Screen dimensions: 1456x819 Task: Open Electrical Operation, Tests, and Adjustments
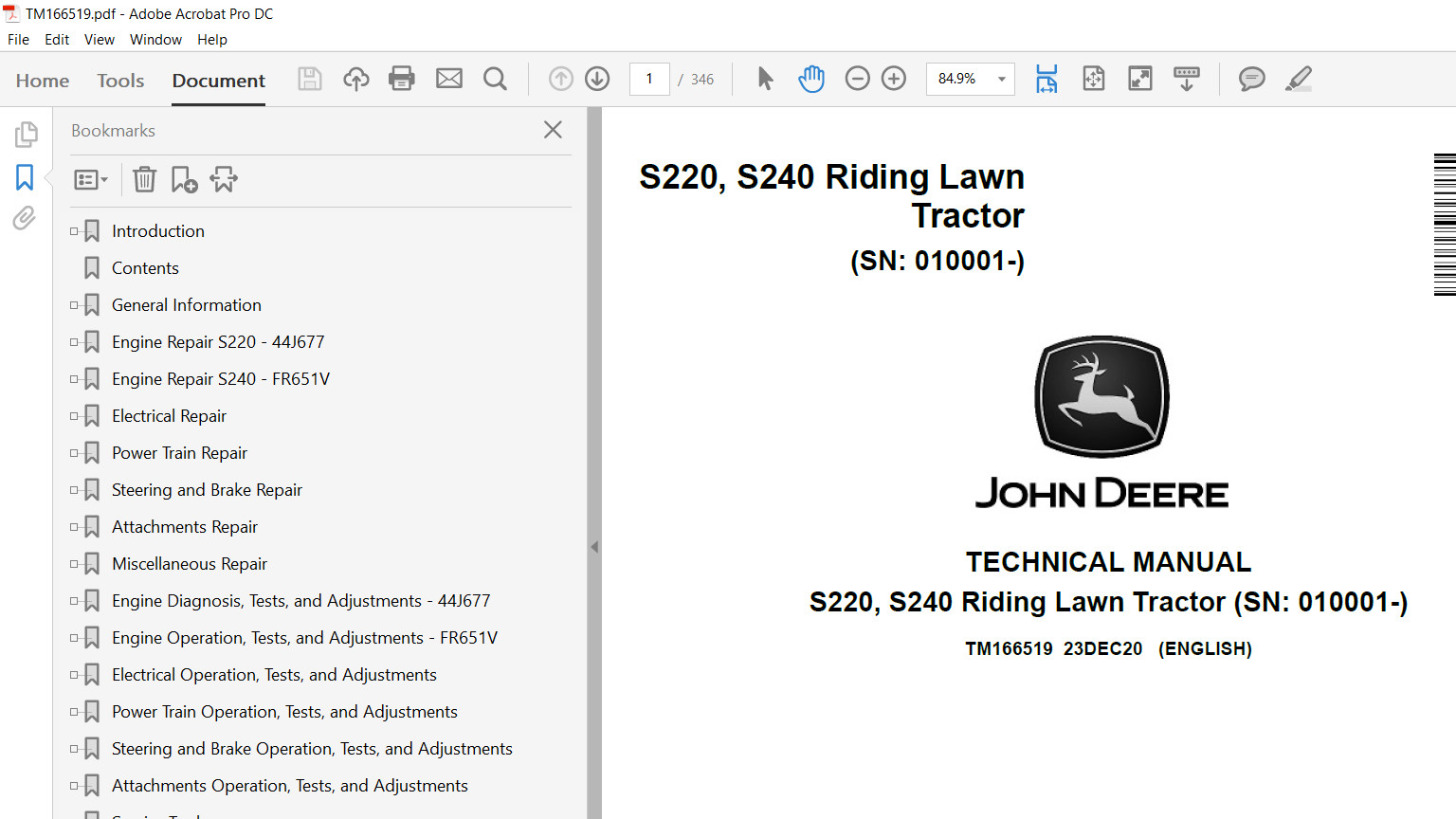click(274, 675)
